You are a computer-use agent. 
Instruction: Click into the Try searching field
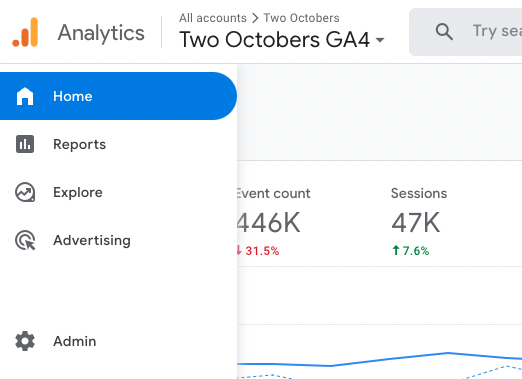click(x=465, y=32)
